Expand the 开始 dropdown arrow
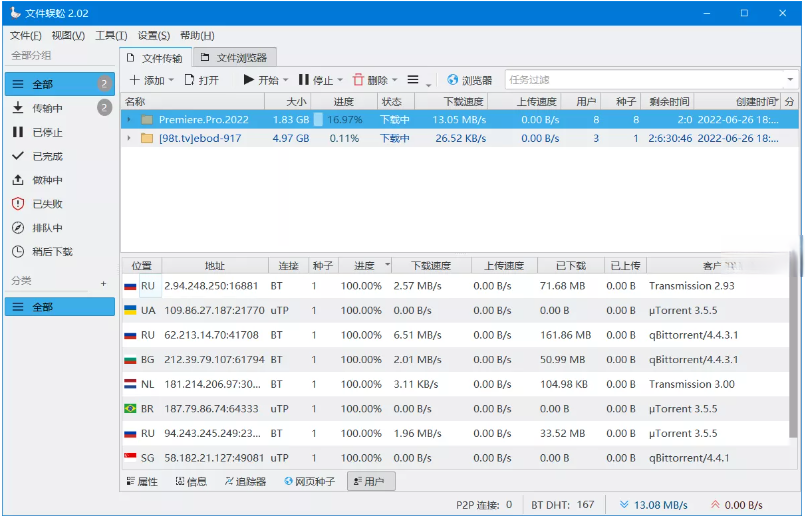 point(285,80)
